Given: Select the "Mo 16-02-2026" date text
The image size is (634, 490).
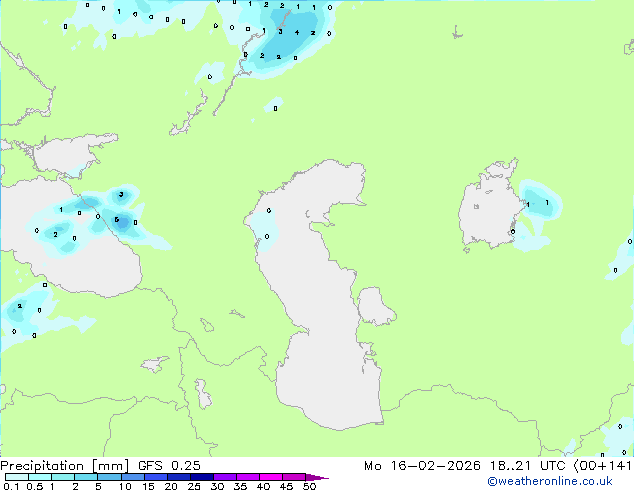Looking at the screenshot, I should click(422, 466).
